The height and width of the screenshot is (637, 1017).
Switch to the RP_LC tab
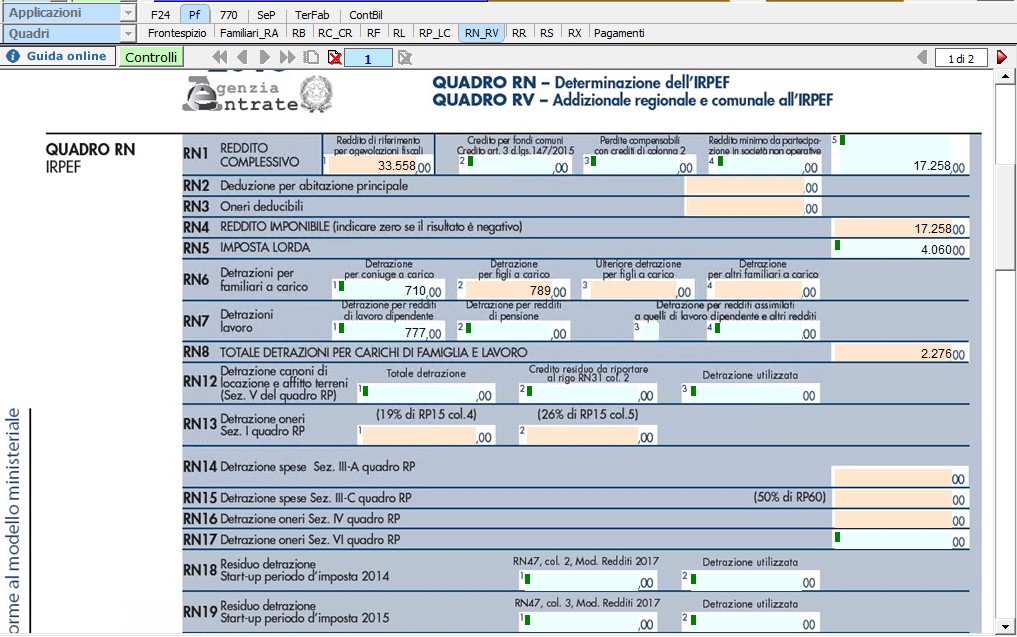coord(435,33)
